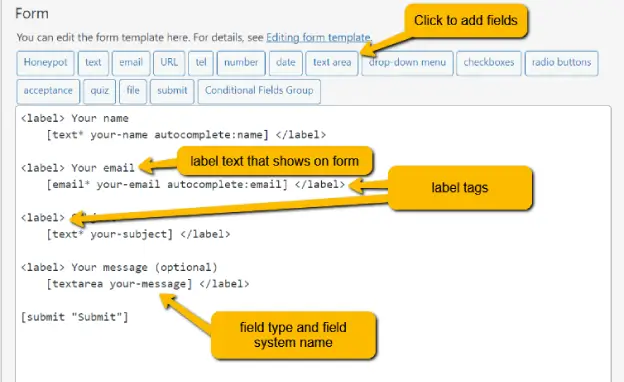This screenshot has width=624, height=382.
Task: Insert a text field tag
Action: pyautogui.click(x=93, y=63)
